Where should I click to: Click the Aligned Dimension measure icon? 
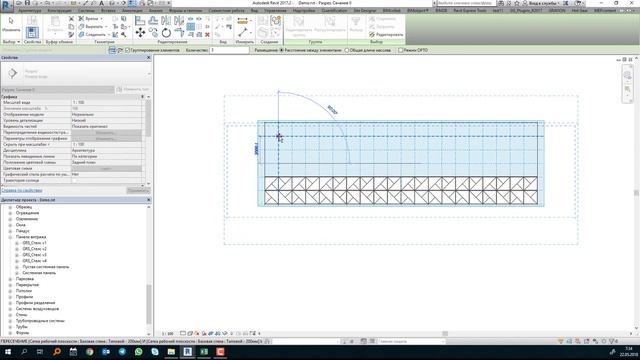(x=242, y=21)
